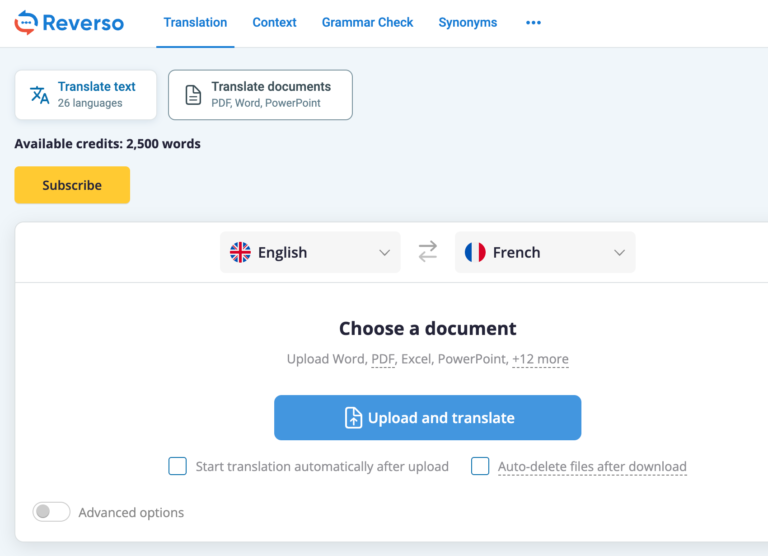Click the Reverso logo
Image resolution: width=768 pixels, height=556 pixels.
tap(69, 23)
